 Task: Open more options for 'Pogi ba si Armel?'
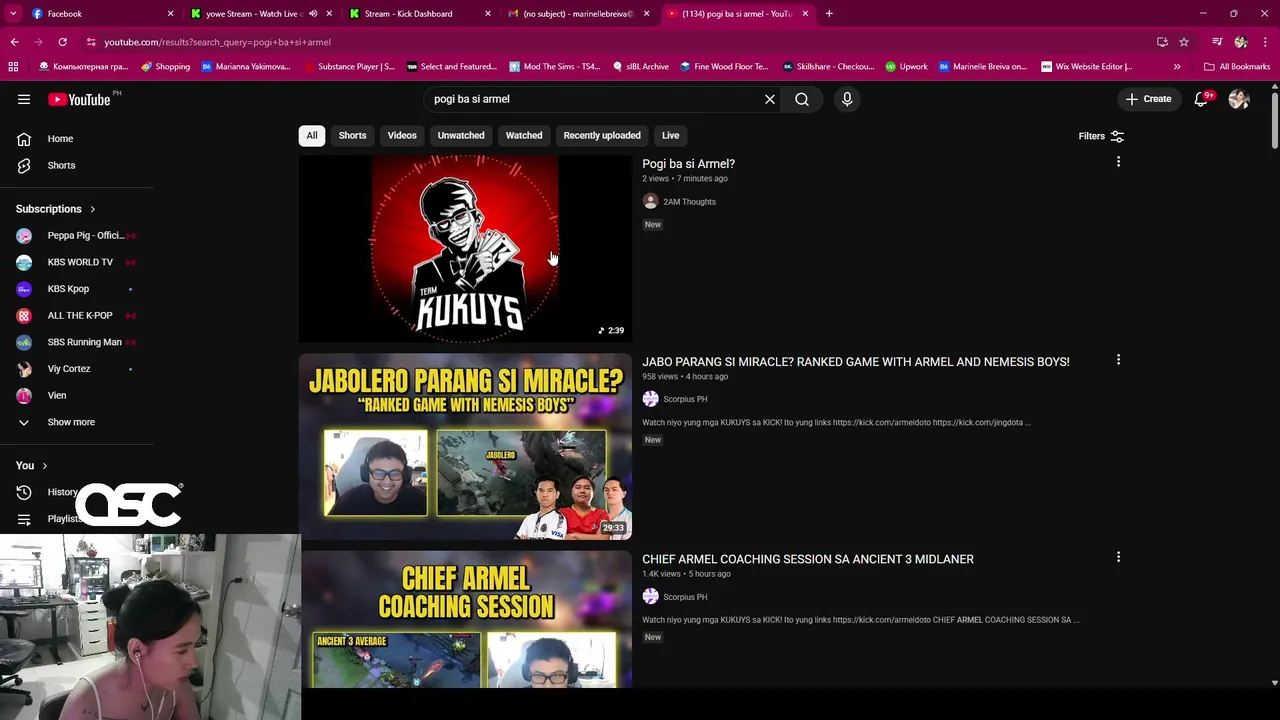pos(1118,162)
